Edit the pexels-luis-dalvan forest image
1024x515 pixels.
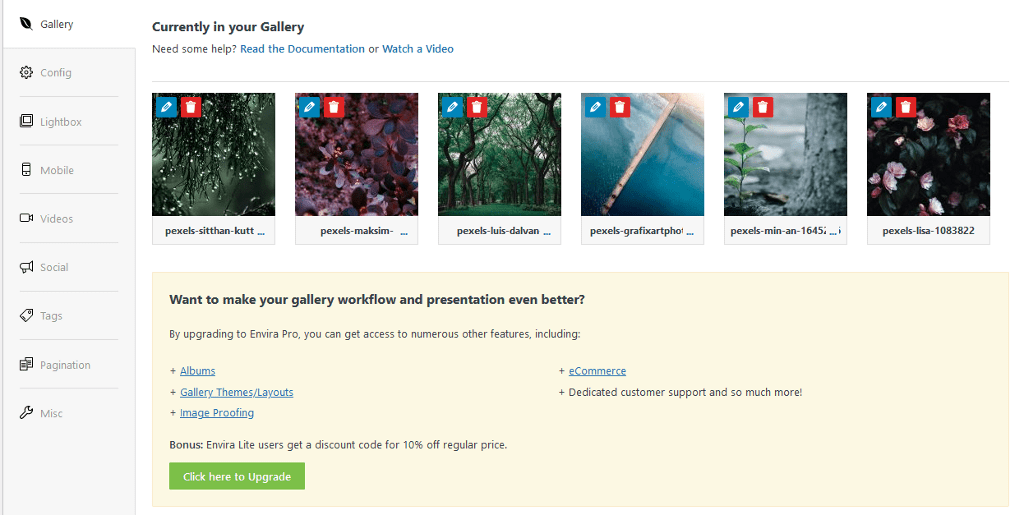point(452,107)
